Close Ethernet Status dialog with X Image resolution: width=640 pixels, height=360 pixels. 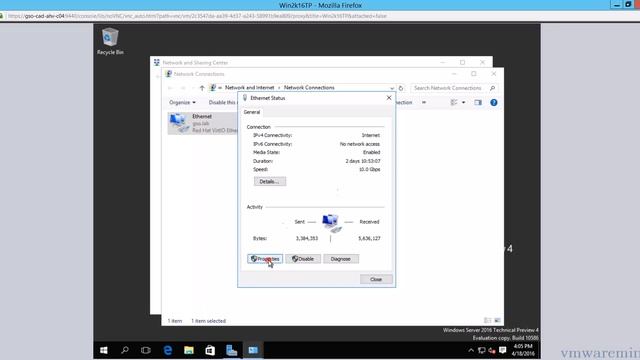tap(389, 98)
